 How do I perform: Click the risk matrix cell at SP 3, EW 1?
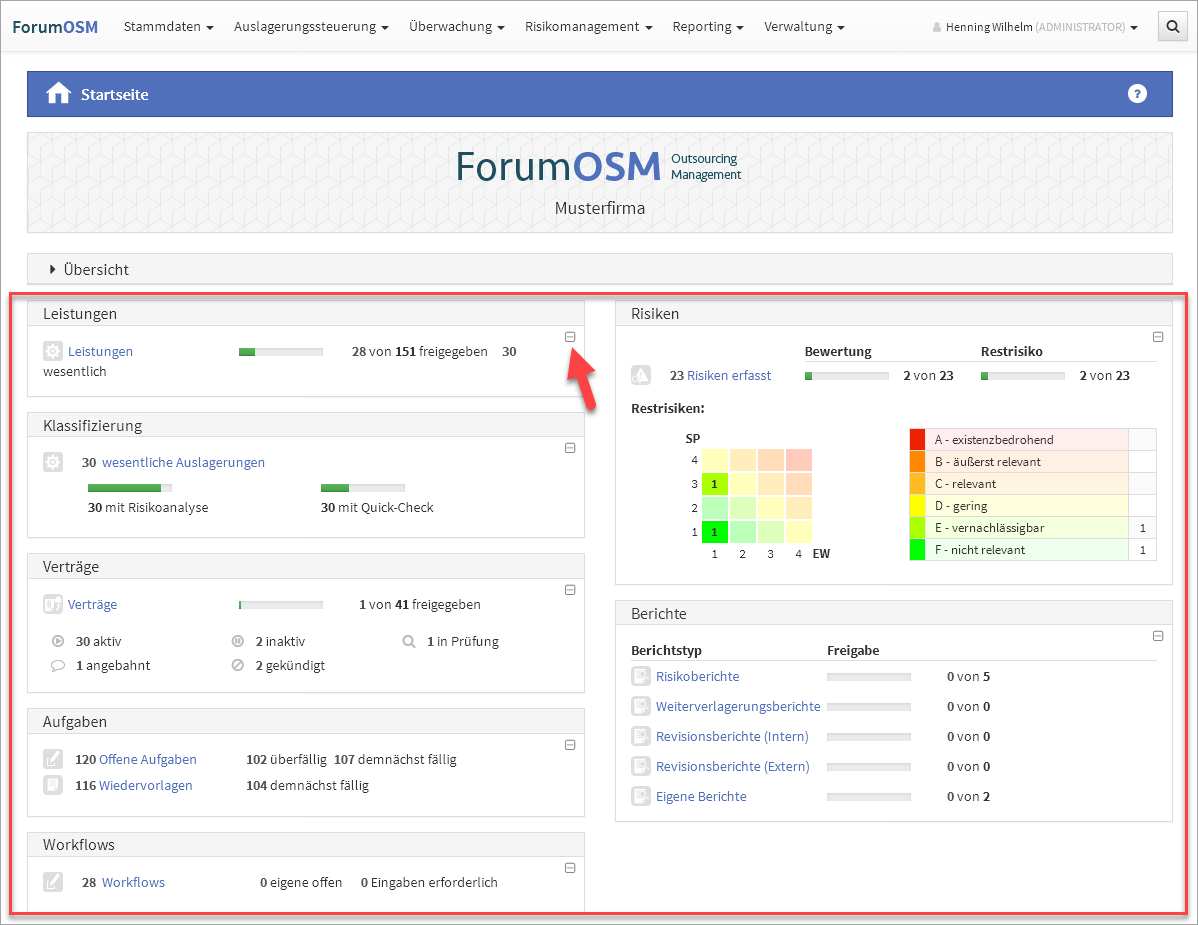[714, 484]
